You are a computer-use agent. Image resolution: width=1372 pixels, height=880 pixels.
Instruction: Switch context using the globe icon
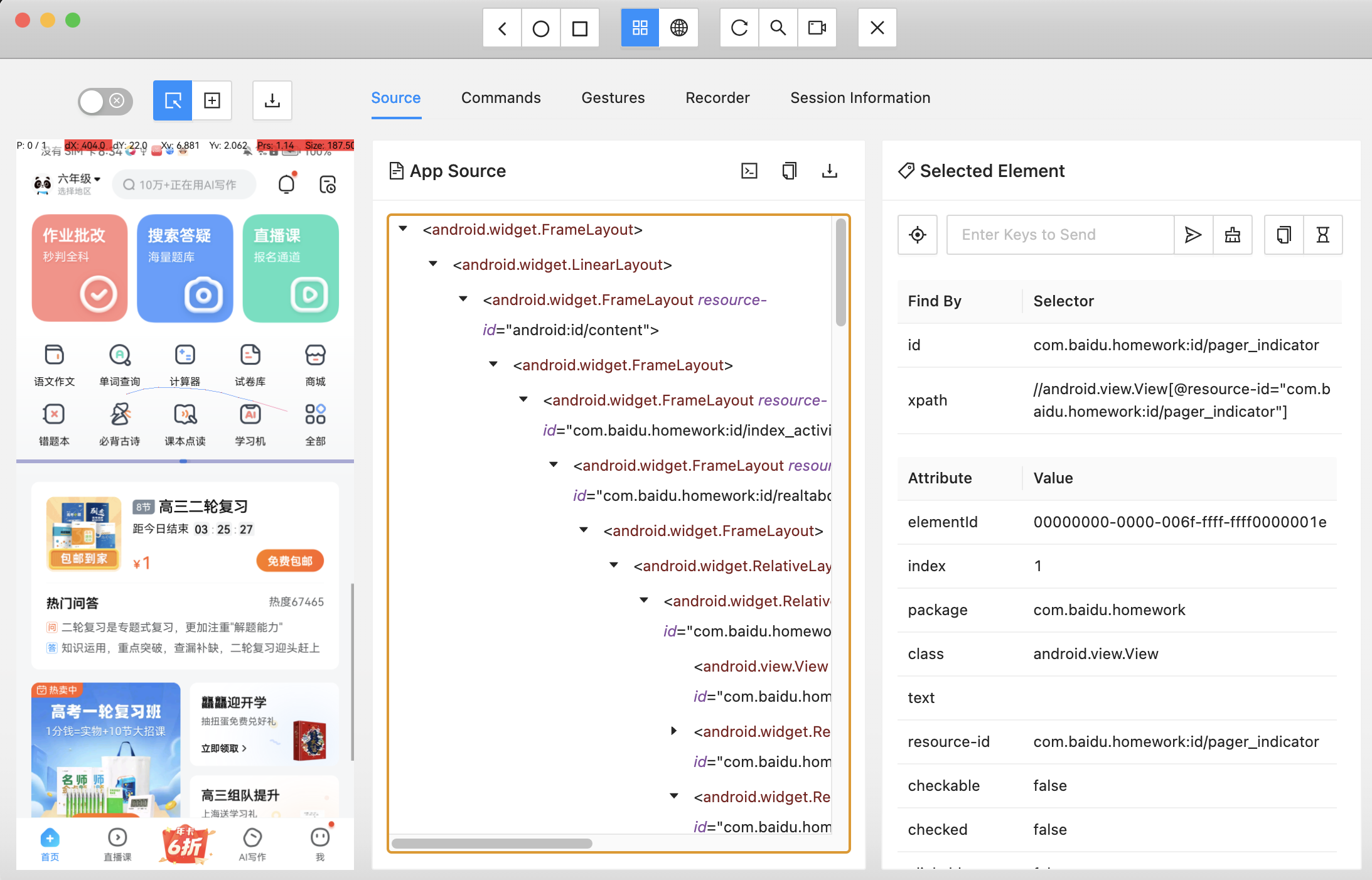click(x=680, y=28)
